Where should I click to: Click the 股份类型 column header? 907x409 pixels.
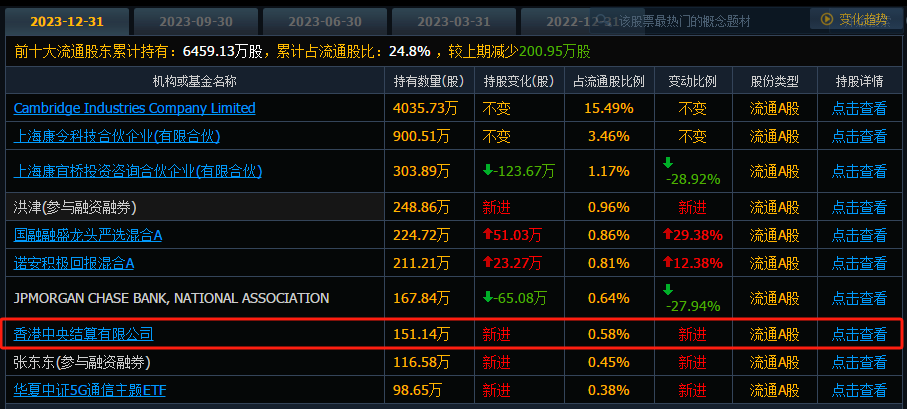pos(775,81)
